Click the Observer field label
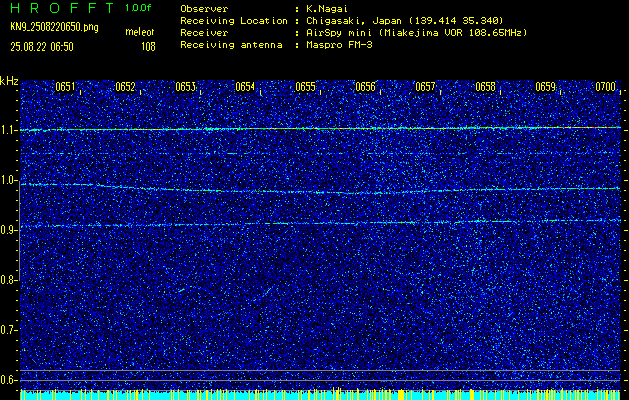This screenshot has height=400, width=629. (x=204, y=9)
